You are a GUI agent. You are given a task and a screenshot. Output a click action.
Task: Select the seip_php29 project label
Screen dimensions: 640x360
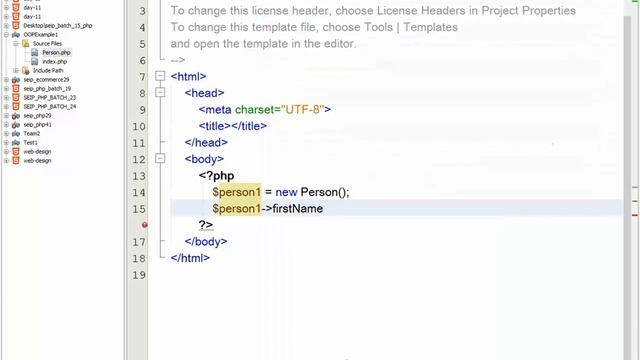point(37,116)
